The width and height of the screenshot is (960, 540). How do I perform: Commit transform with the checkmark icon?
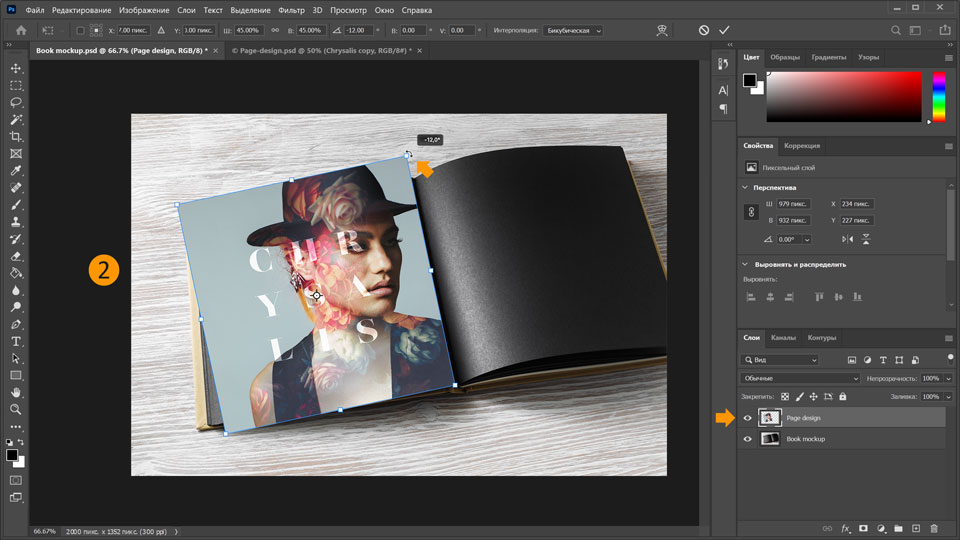coord(724,30)
